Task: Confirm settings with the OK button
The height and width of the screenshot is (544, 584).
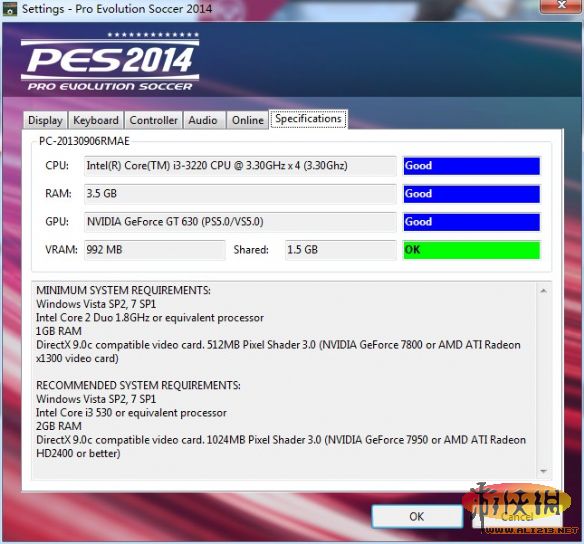Action: (x=417, y=516)
